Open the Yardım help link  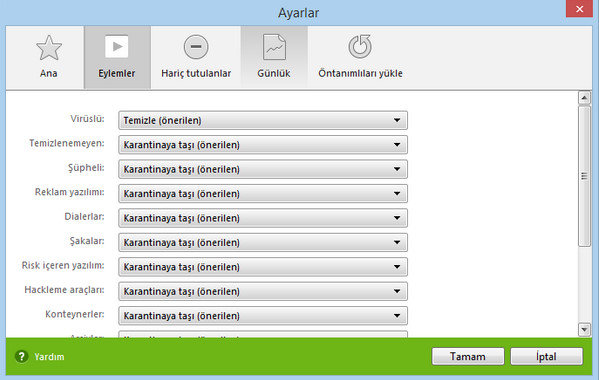49,357
